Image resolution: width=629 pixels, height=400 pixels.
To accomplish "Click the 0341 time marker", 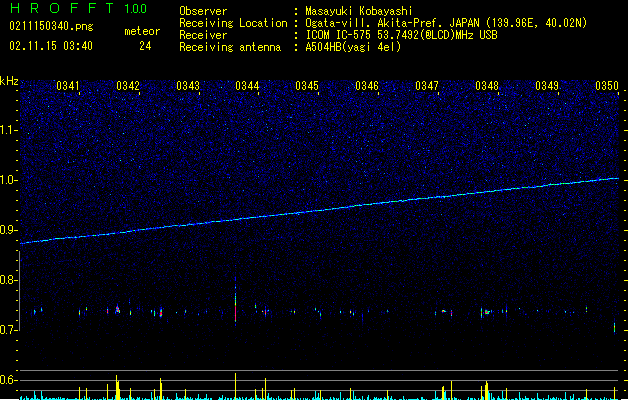I will (x=68, y=86).
